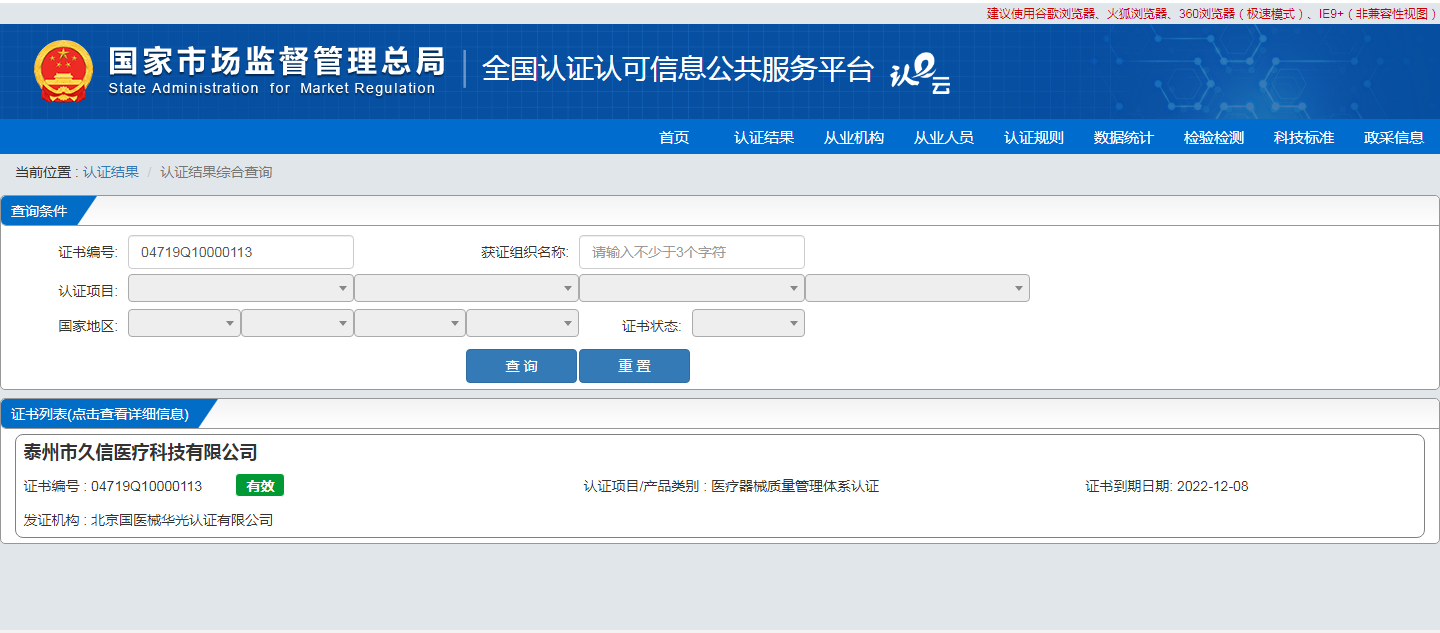This screenshot has height=633, width=1440.
Task: Go to 从业机构 in navigation bar
Action: (x=854, y=138)
